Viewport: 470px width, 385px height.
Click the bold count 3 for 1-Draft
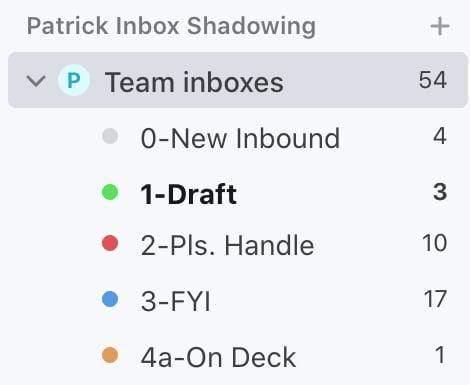point(440,192)
